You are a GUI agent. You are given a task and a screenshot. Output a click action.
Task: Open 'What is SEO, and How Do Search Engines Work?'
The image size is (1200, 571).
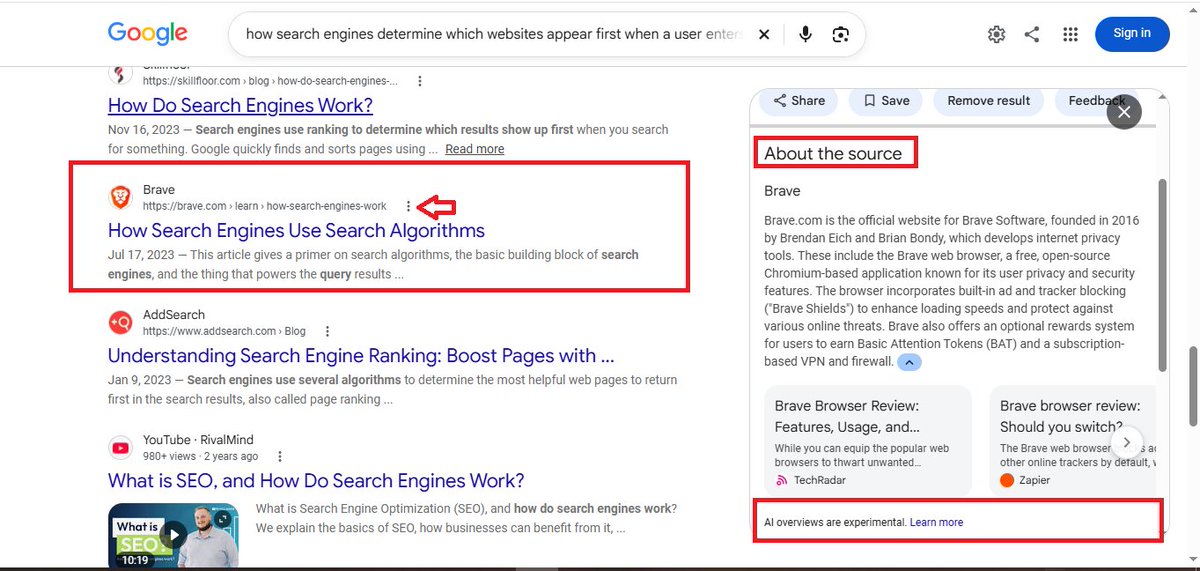click(x=316, y=480)
